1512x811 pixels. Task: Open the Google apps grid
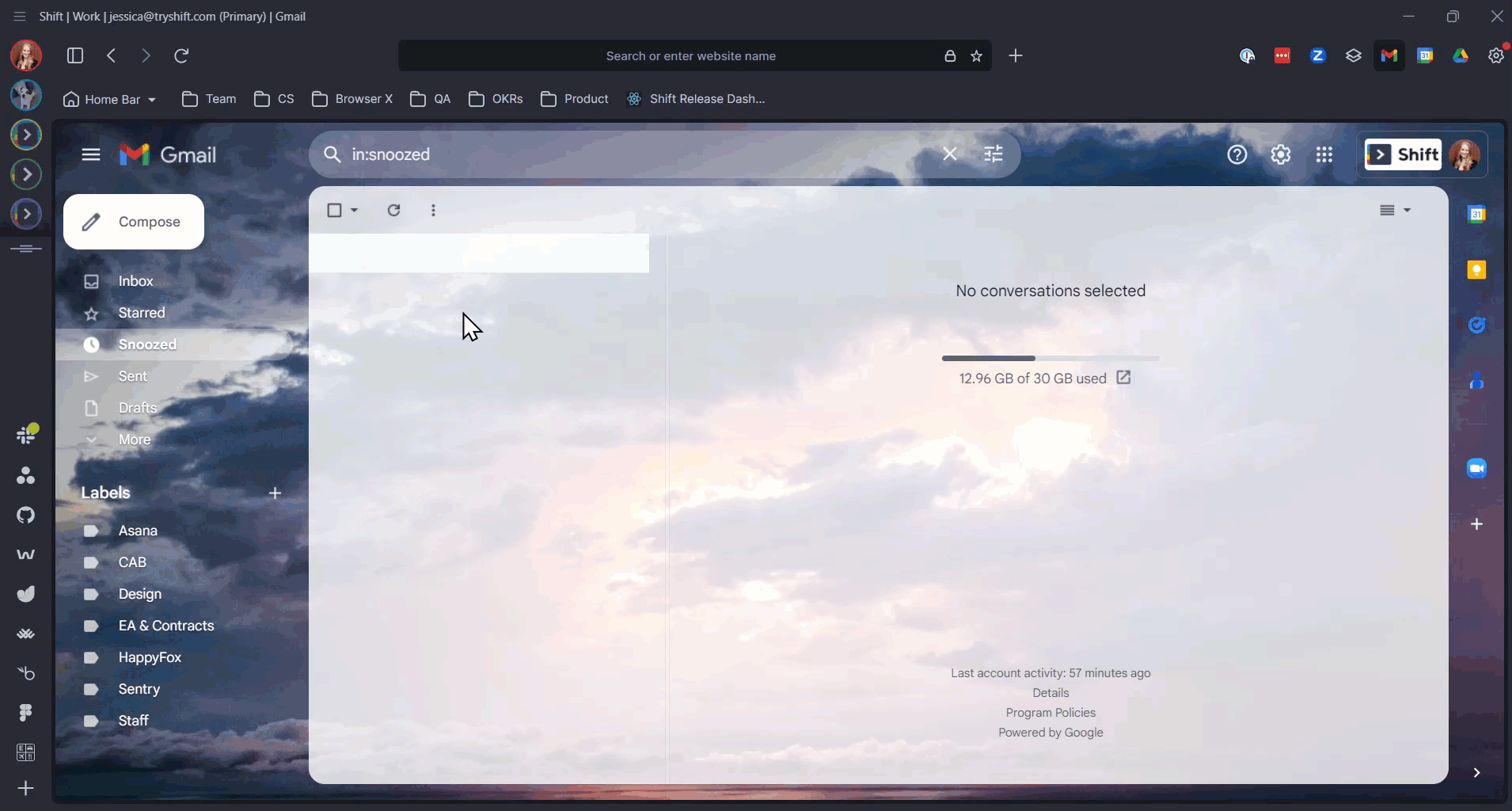(1324, 154)
